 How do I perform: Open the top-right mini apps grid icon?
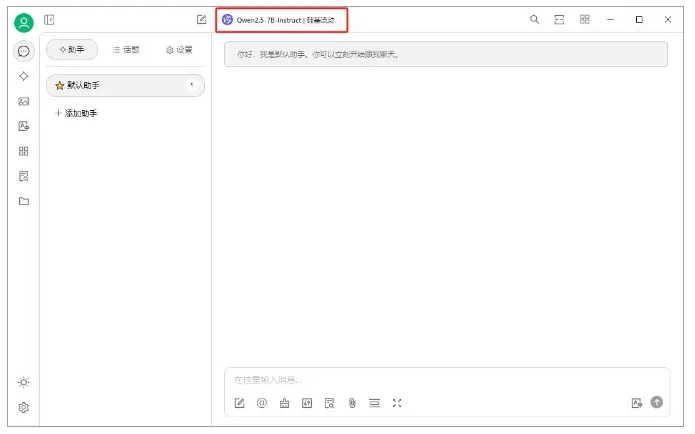click(x=585, y=20)
